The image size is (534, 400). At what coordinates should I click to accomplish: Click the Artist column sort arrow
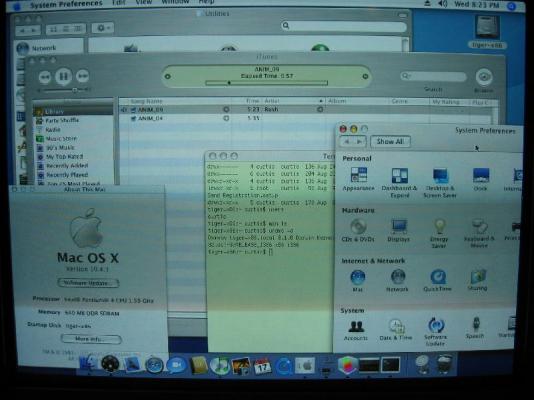pos(320,101)
